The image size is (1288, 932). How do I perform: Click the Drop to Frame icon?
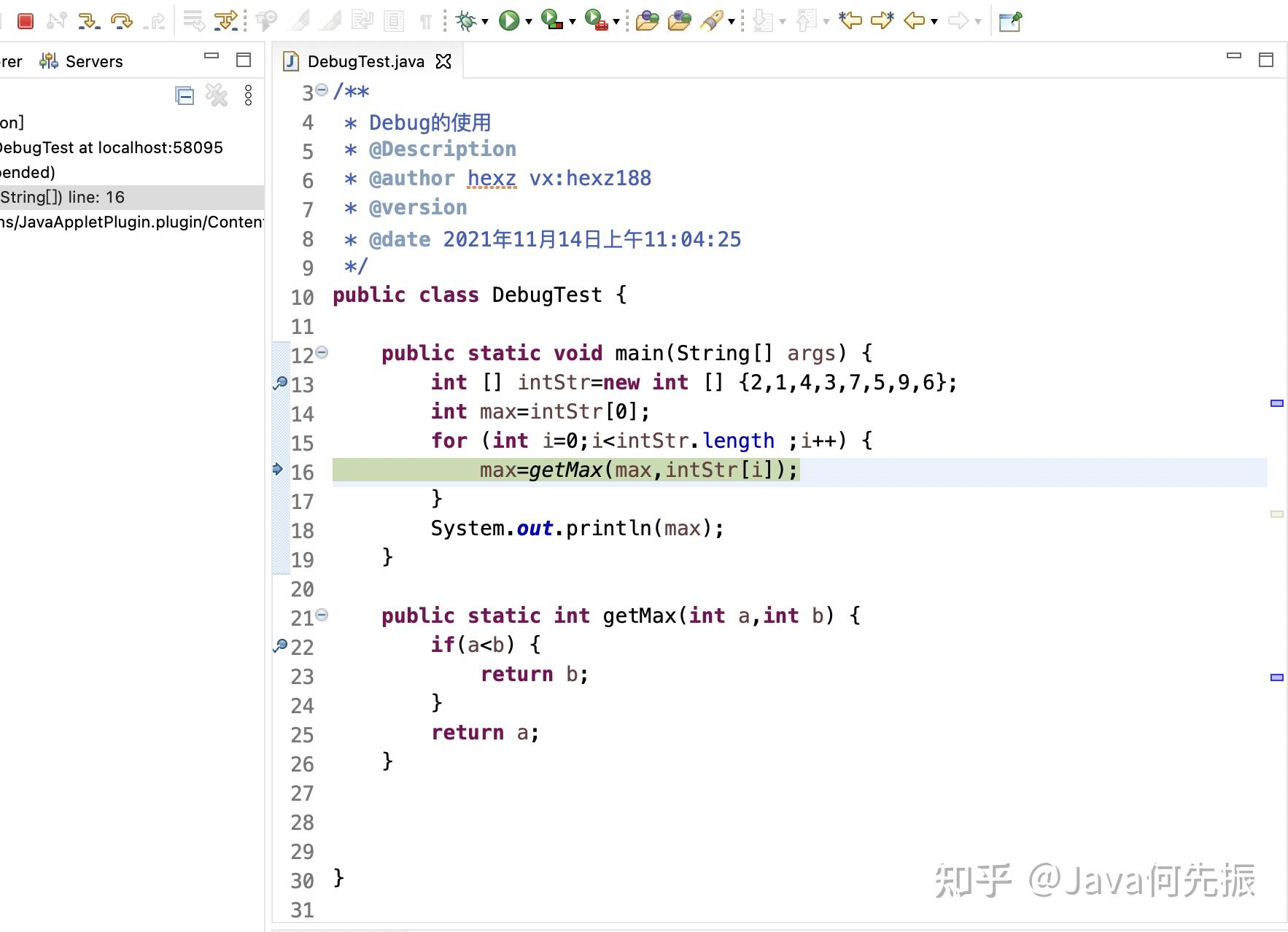point(193,21)
